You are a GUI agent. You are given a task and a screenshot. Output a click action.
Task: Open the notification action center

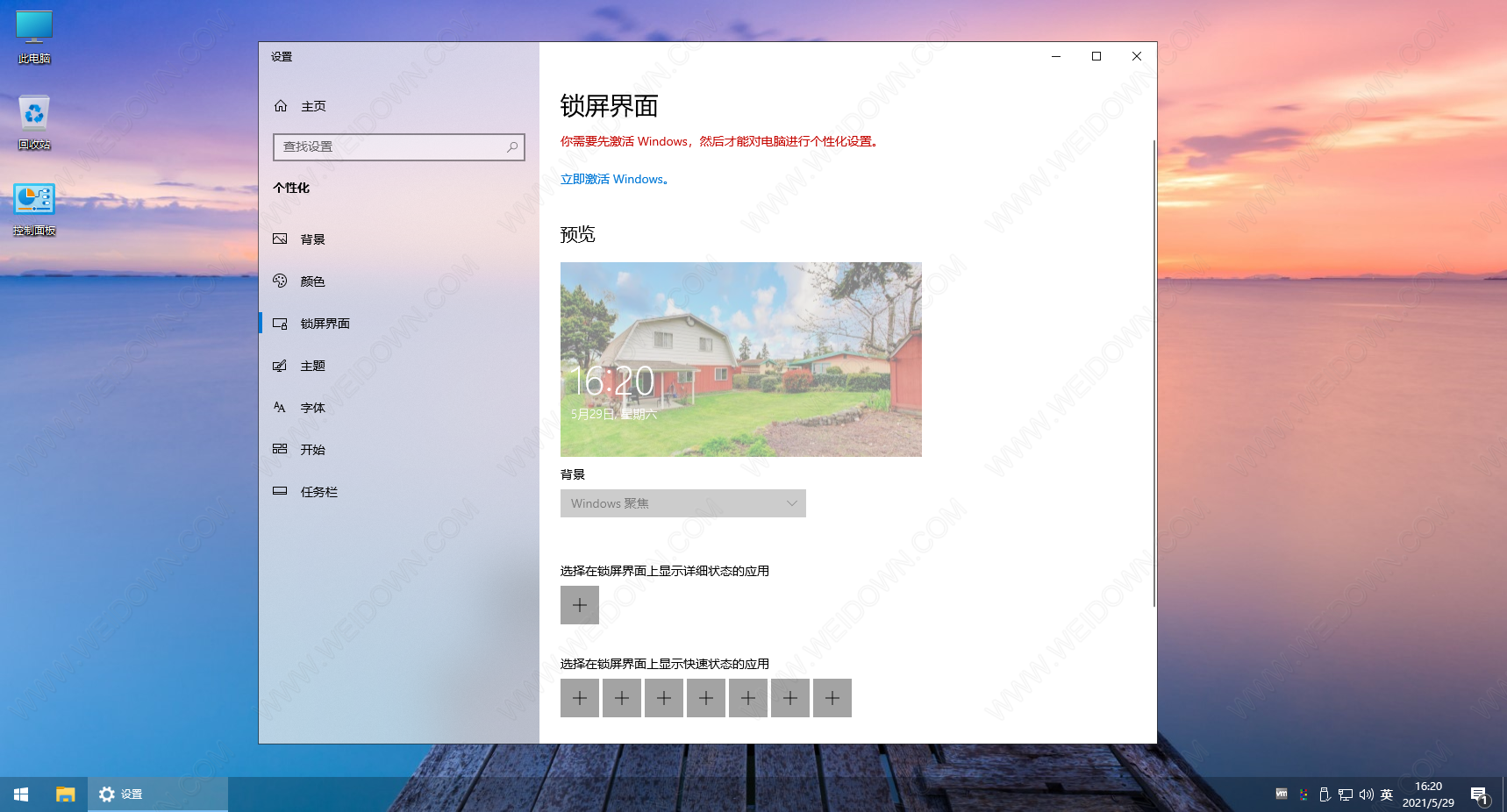(x=1480, y=795)
